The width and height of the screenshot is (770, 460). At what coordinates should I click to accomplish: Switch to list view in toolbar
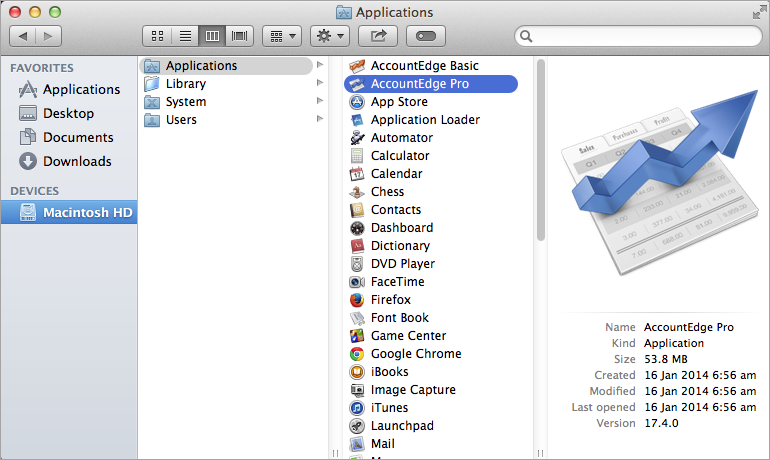coord(184,36)
